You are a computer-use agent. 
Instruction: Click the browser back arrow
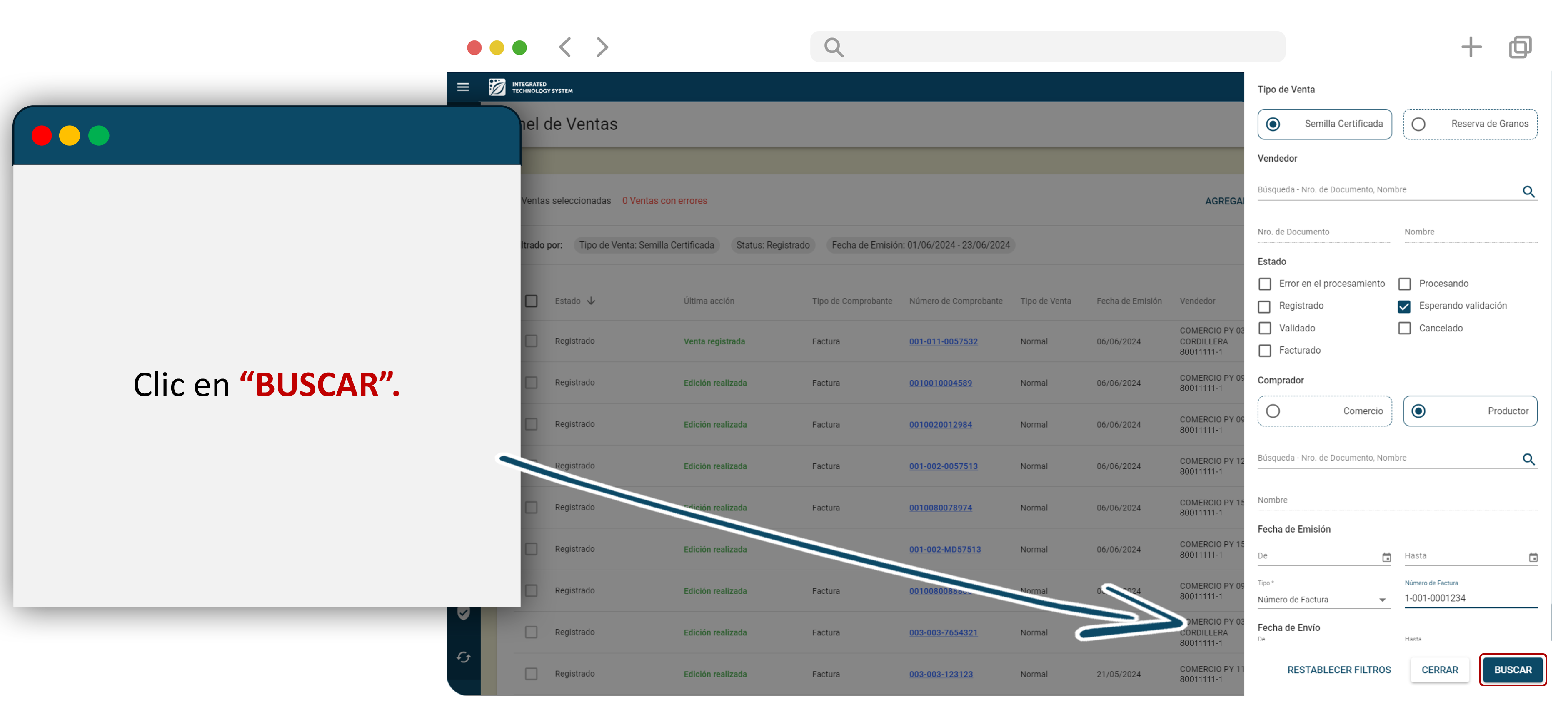pos(565,47)
